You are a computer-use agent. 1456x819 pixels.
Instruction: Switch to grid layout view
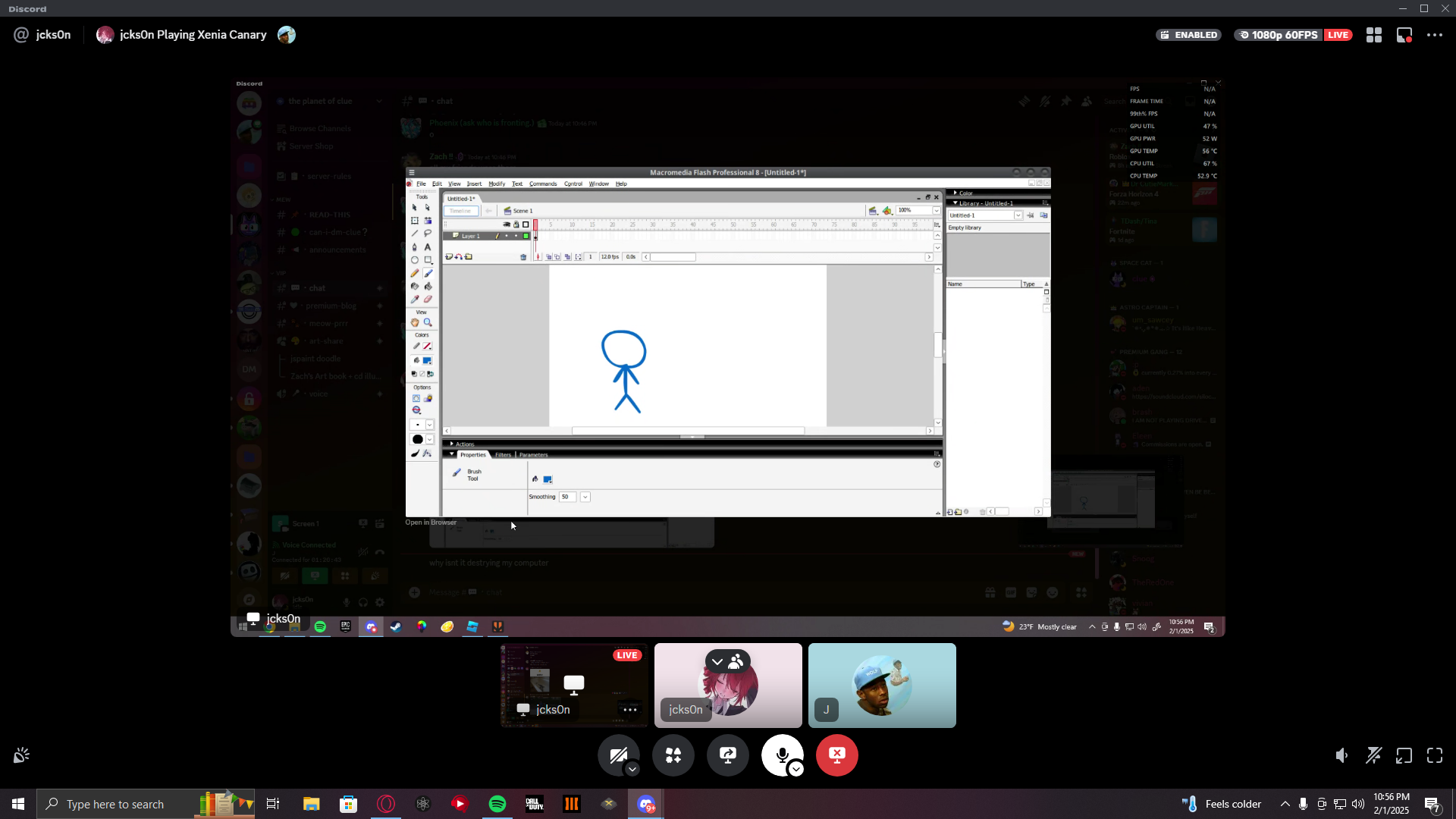click(x=1373, y=35)
